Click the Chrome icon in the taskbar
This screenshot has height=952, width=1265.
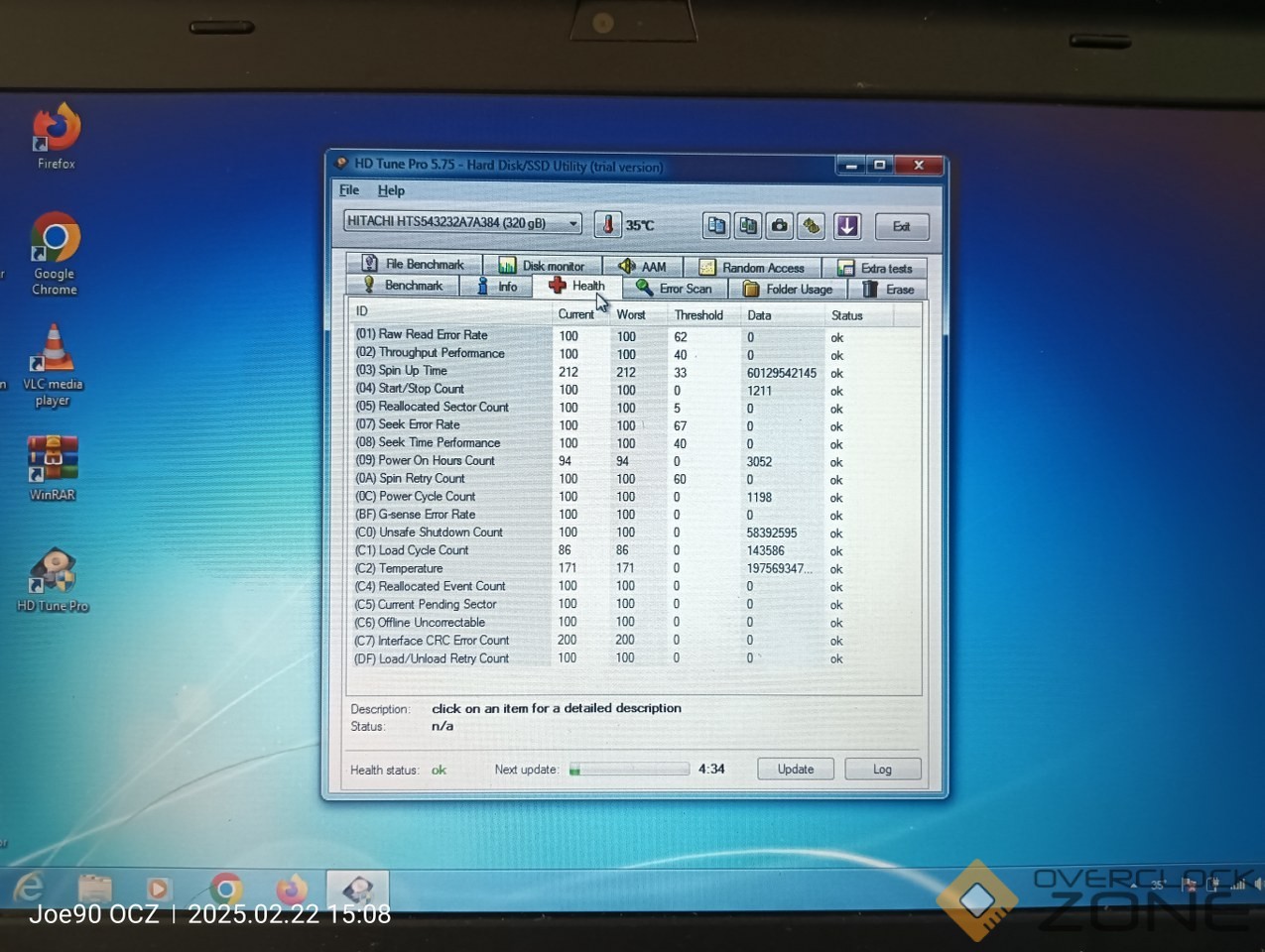(x=226, y=890)
